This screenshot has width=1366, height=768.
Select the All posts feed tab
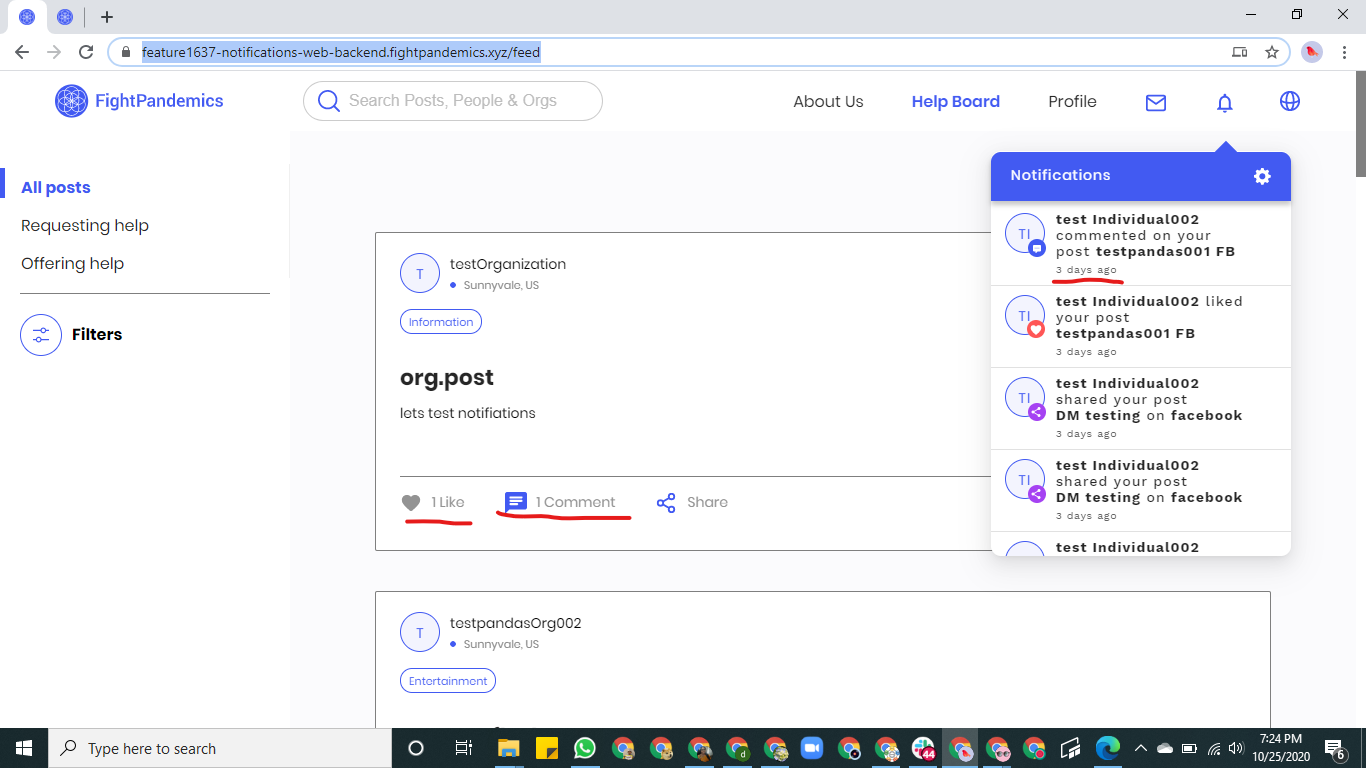56,188
